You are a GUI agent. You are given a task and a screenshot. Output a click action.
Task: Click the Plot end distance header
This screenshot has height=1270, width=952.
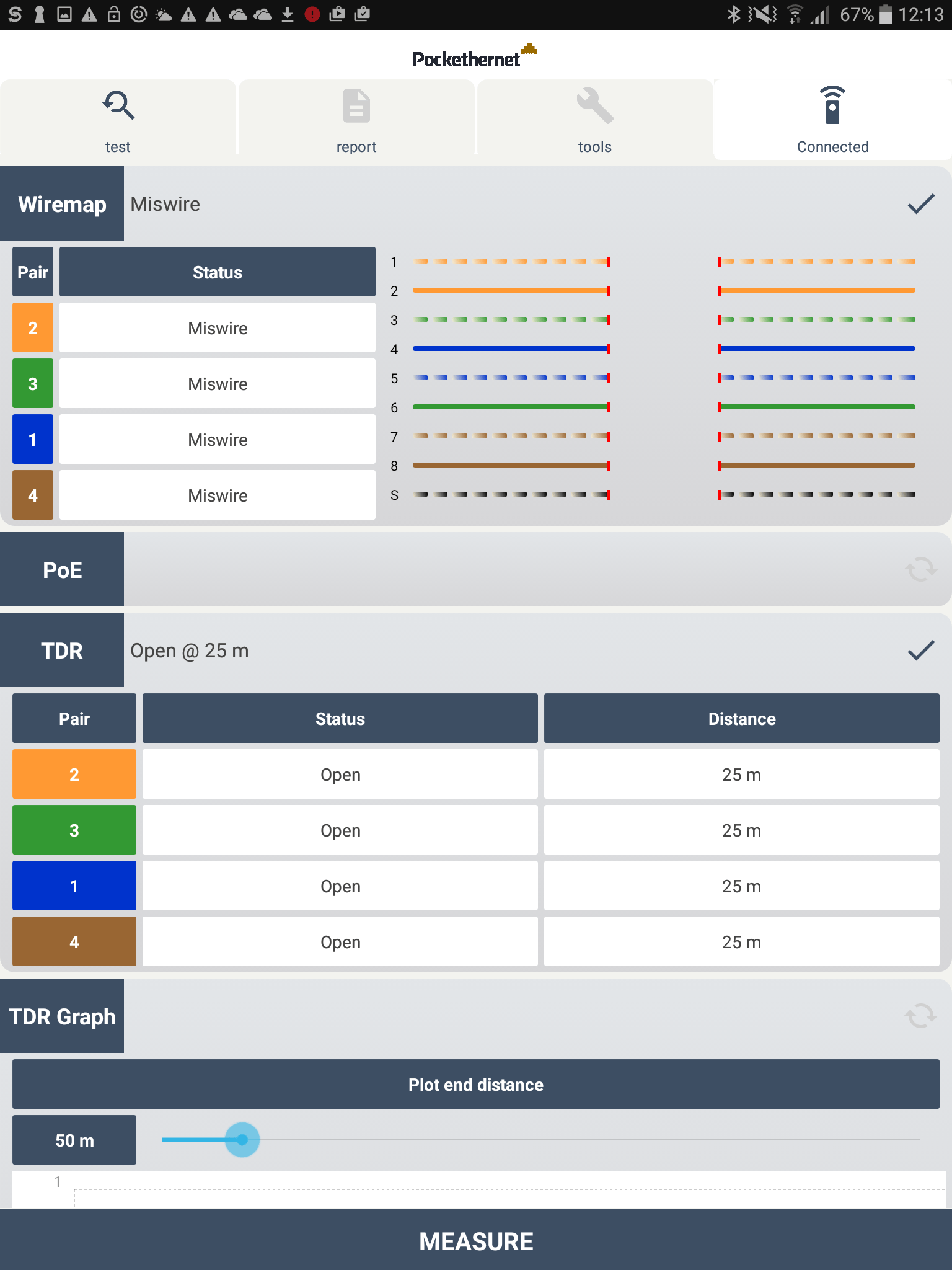pyautogui.click(x=476, y=1084)
